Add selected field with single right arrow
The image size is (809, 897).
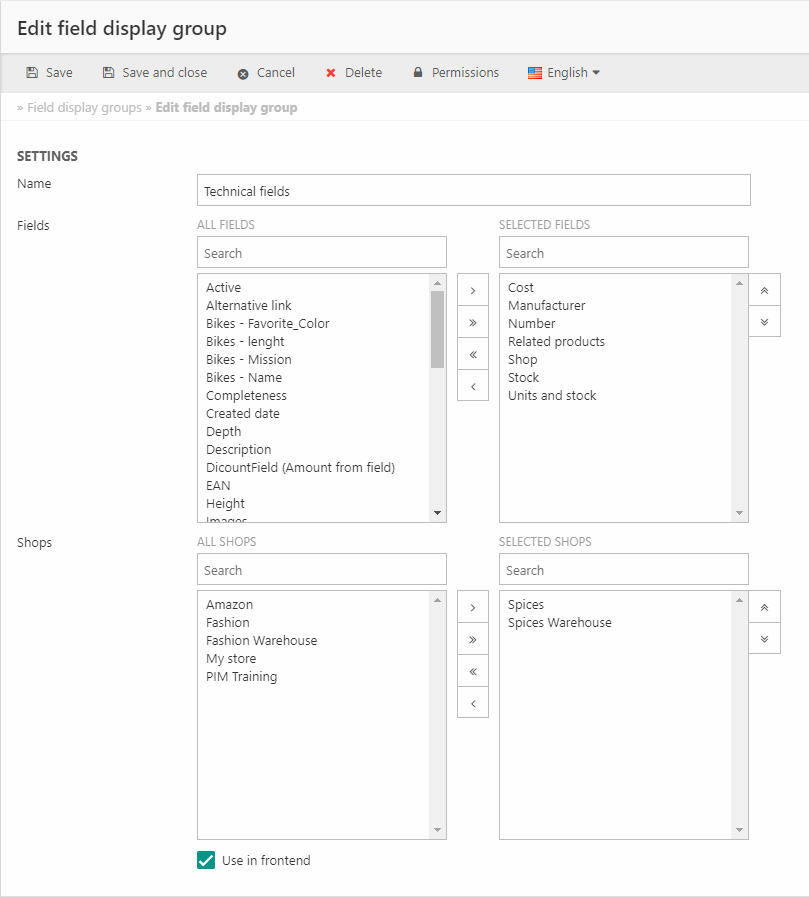pos(472,291)
